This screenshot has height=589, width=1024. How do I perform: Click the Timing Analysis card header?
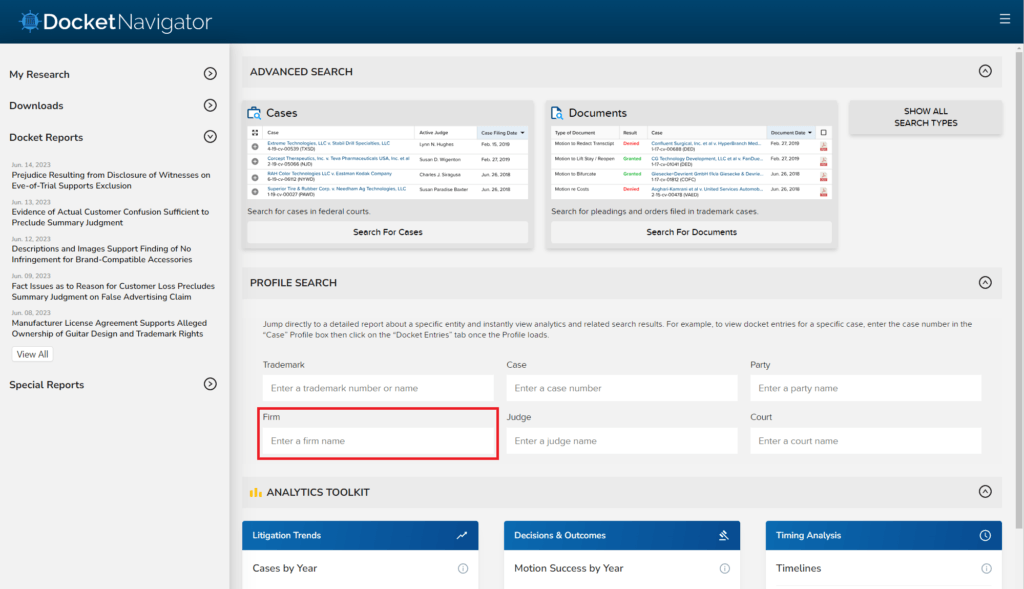pyautogui.click(x=884, y=535)
